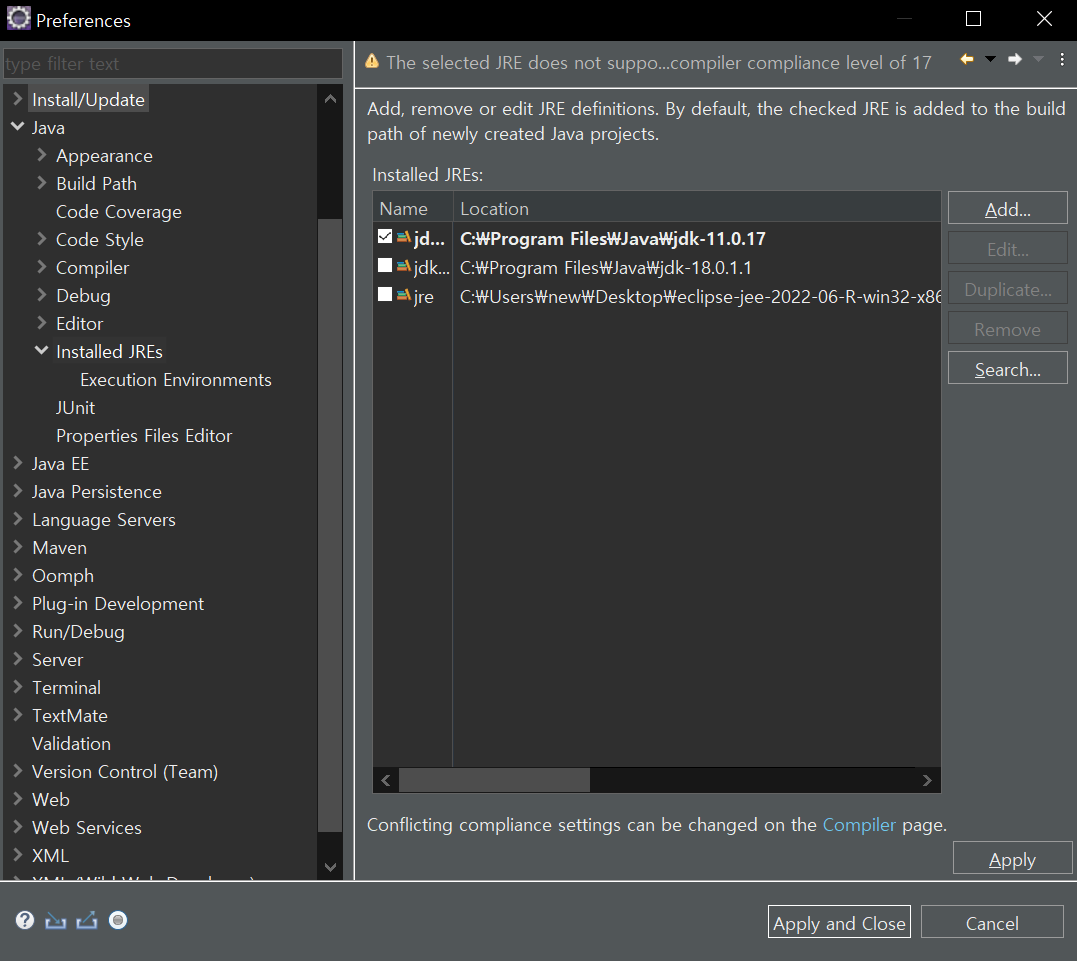Expand the Debug node under Java

42,295
